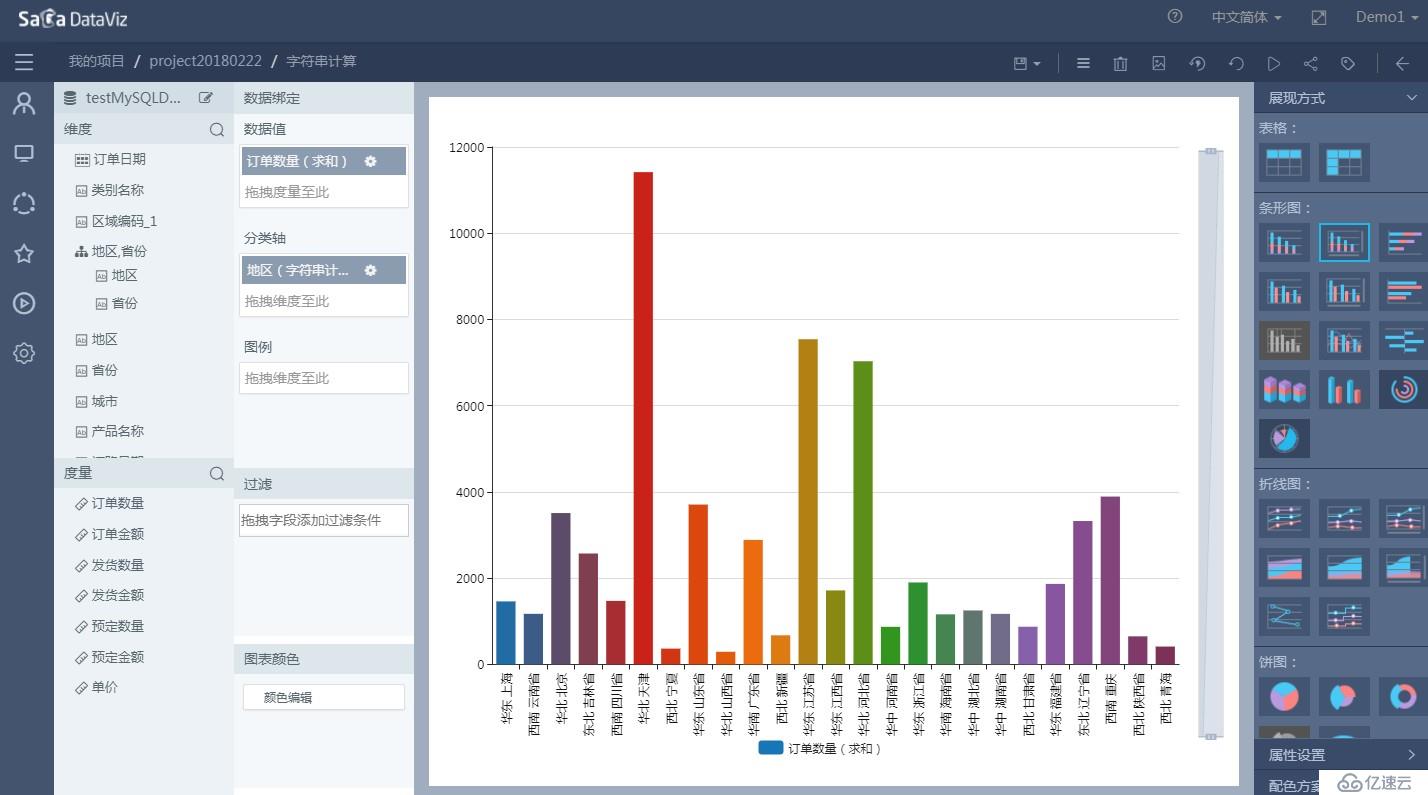Click the star favorites sidebar icon
Image resolution: width=1428 pixels, height=795 pixels.
coord(24,253)
